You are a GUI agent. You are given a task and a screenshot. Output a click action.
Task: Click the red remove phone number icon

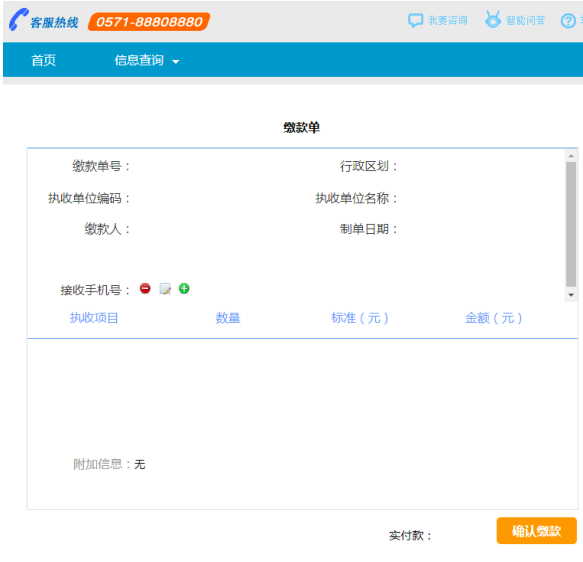145,288
